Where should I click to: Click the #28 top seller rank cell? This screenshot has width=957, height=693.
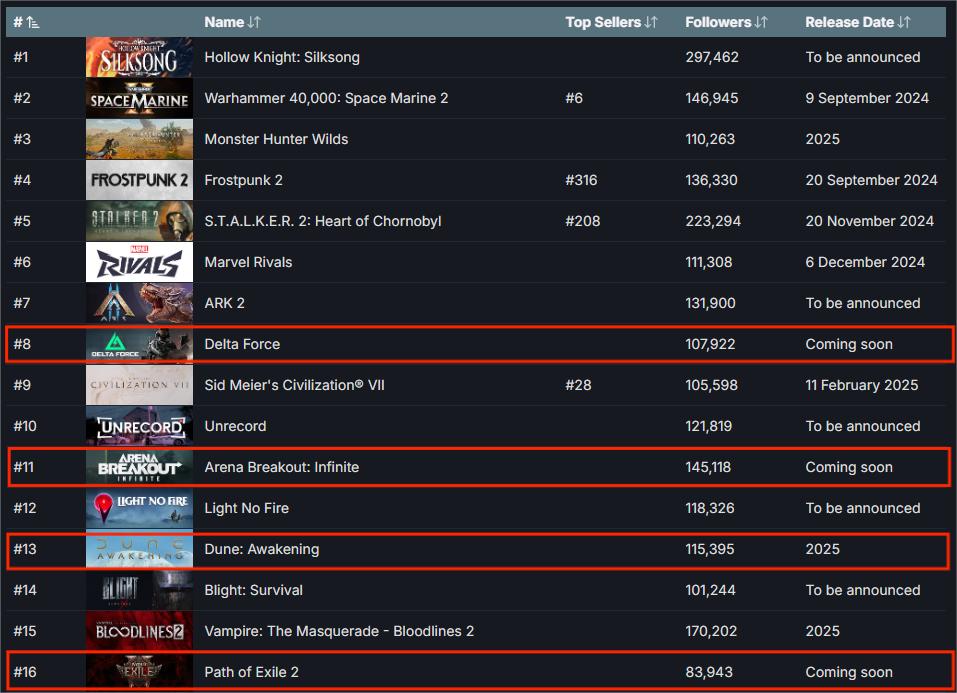pos(578,385)
